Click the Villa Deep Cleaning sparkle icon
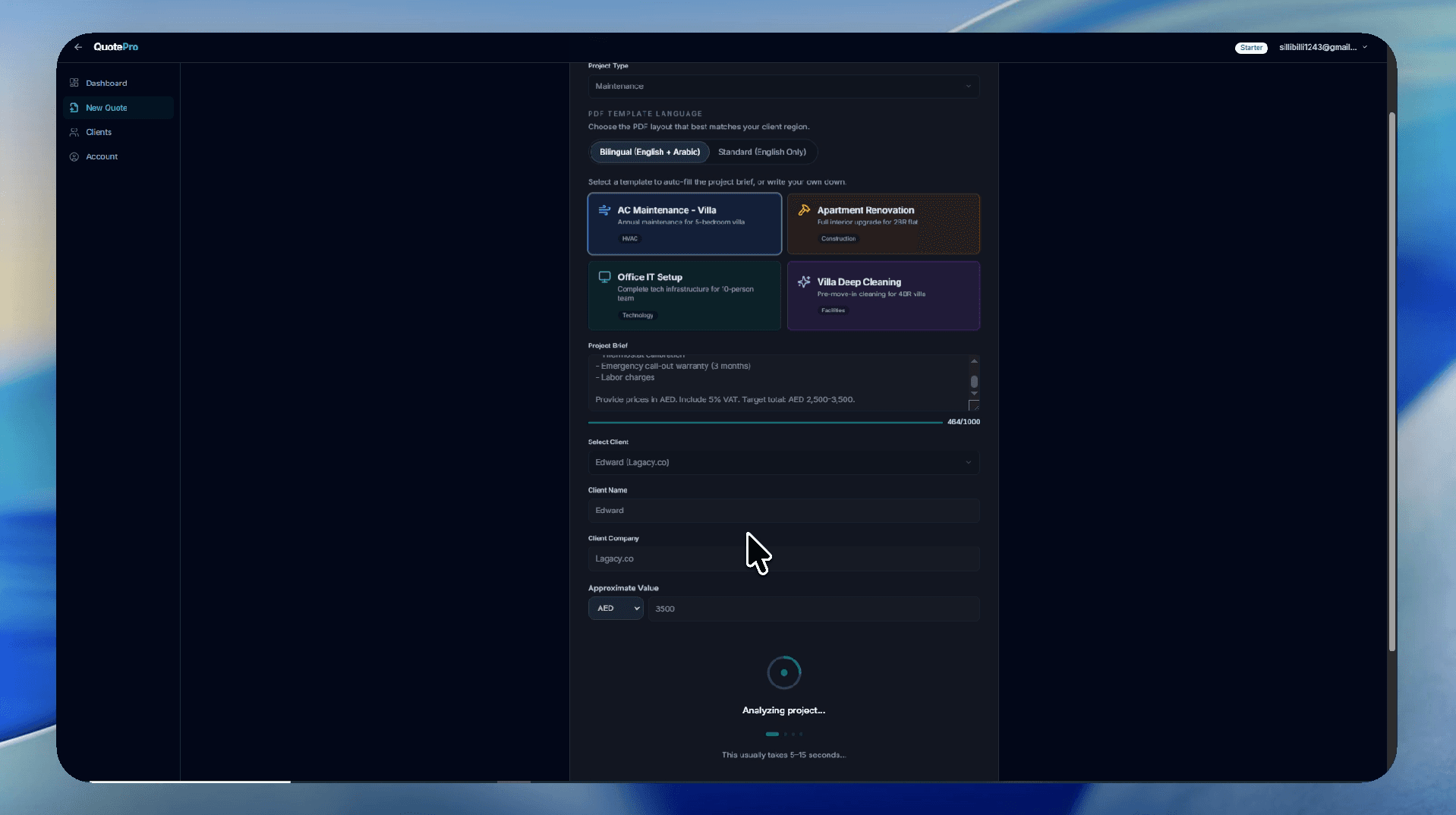Screen dimensions: 1456x815 click(x=804, y=282)
